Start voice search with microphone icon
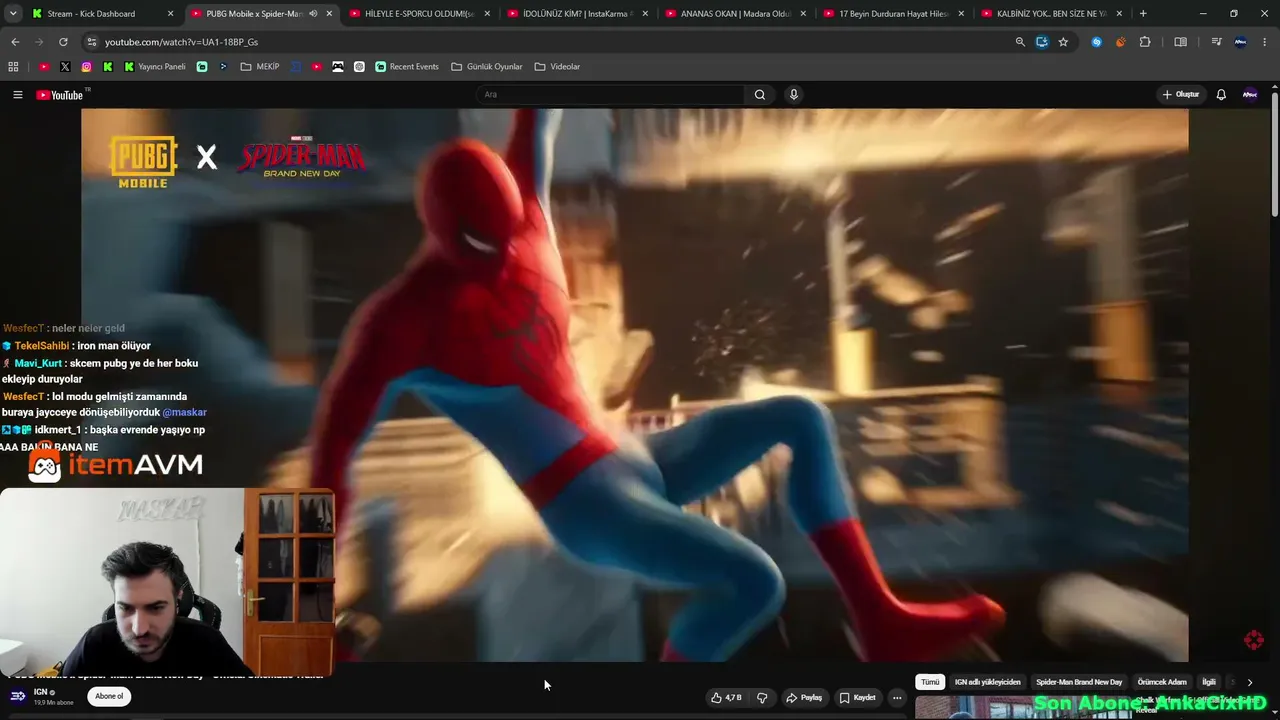This screenshot has height=720, width=1280. point(794,95)
